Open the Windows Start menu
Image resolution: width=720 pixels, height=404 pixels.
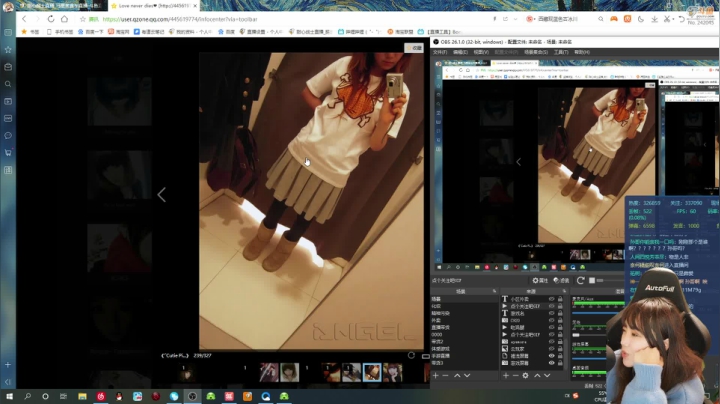pos(9,396)
